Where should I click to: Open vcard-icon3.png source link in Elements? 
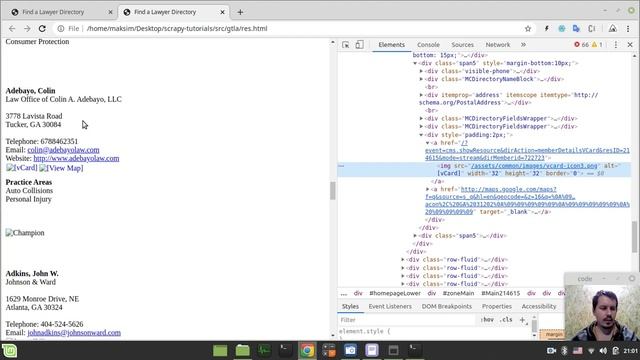[534, 166]
